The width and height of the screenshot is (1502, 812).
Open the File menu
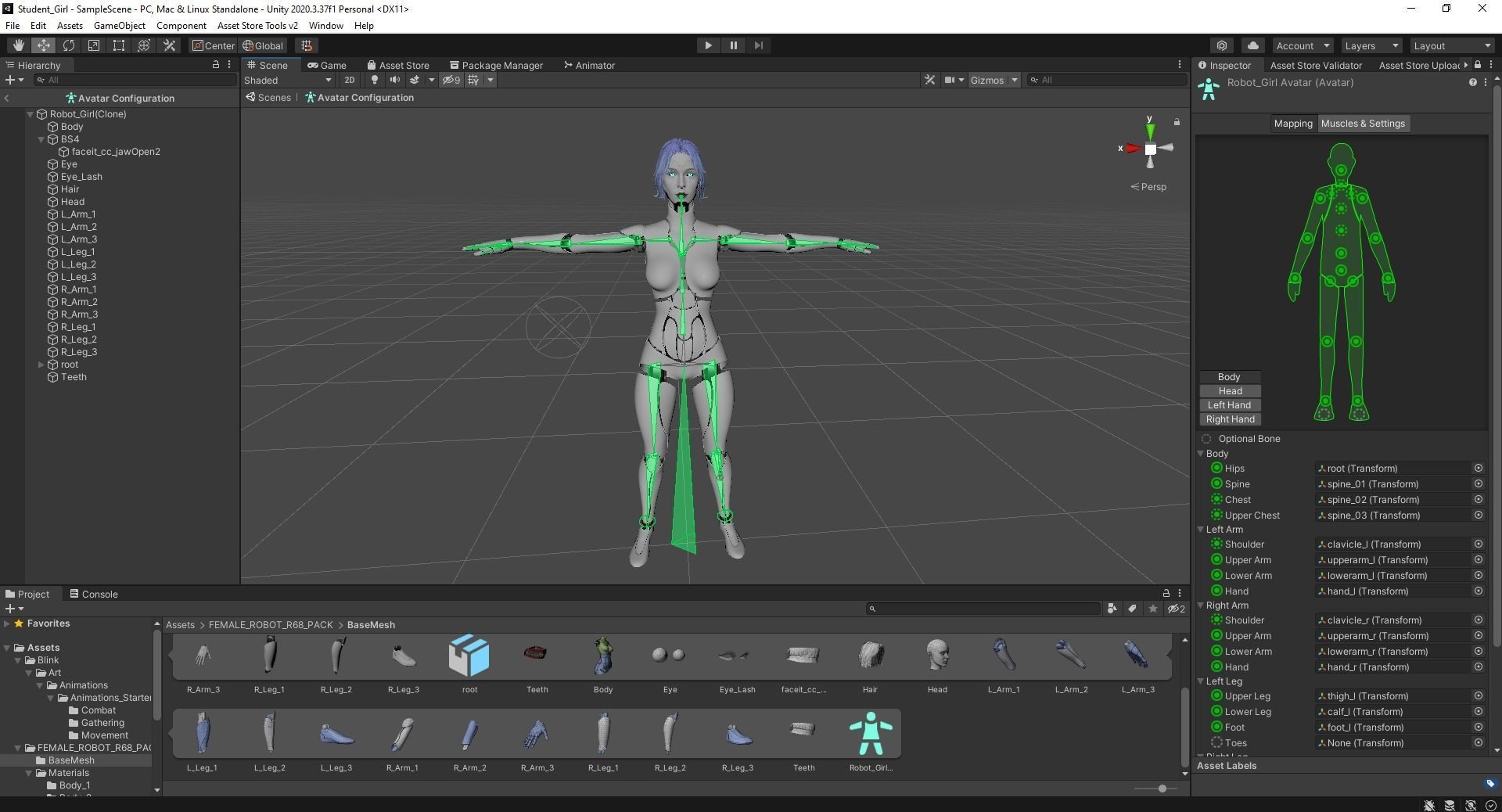tap(13, 25)
